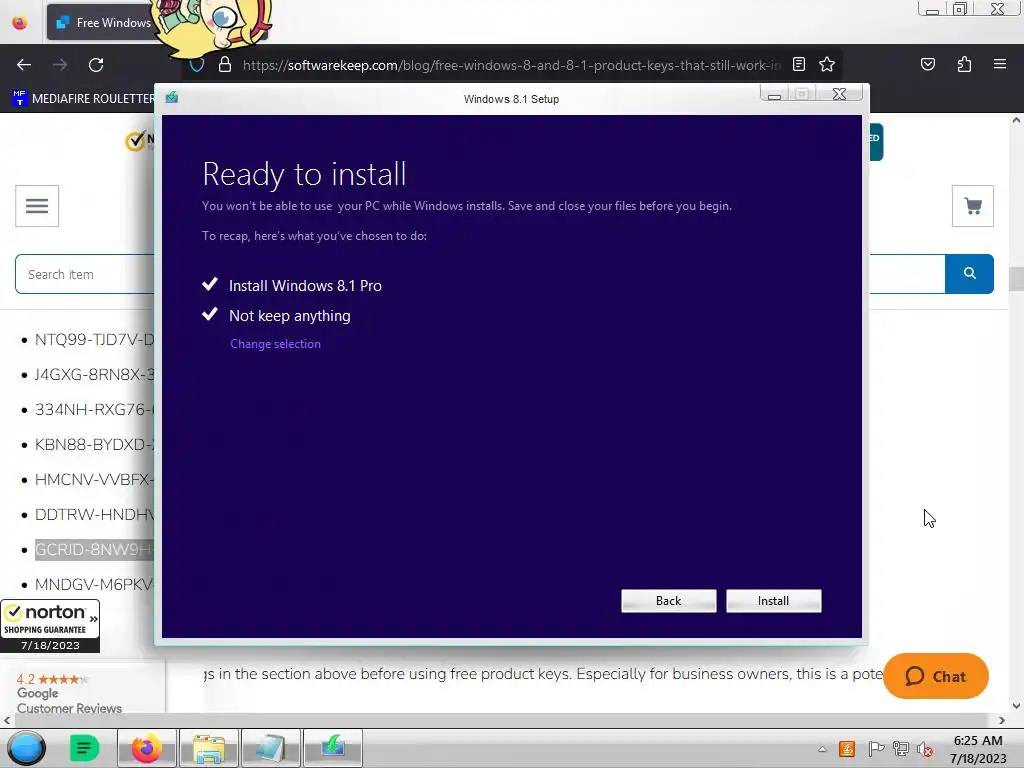Viewport: 1024px width, 768px height.
Task: Select product key starting HMCNV-VVBFX
Action: [94, 479]
